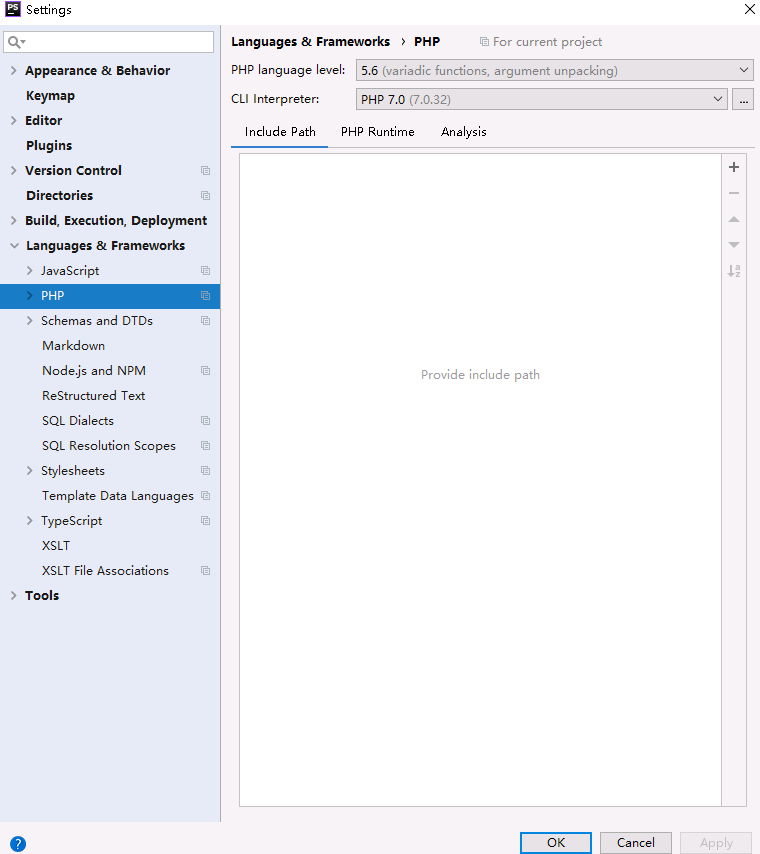Click the settings search input field
This screenshot has height=854, width=760.
108,42
